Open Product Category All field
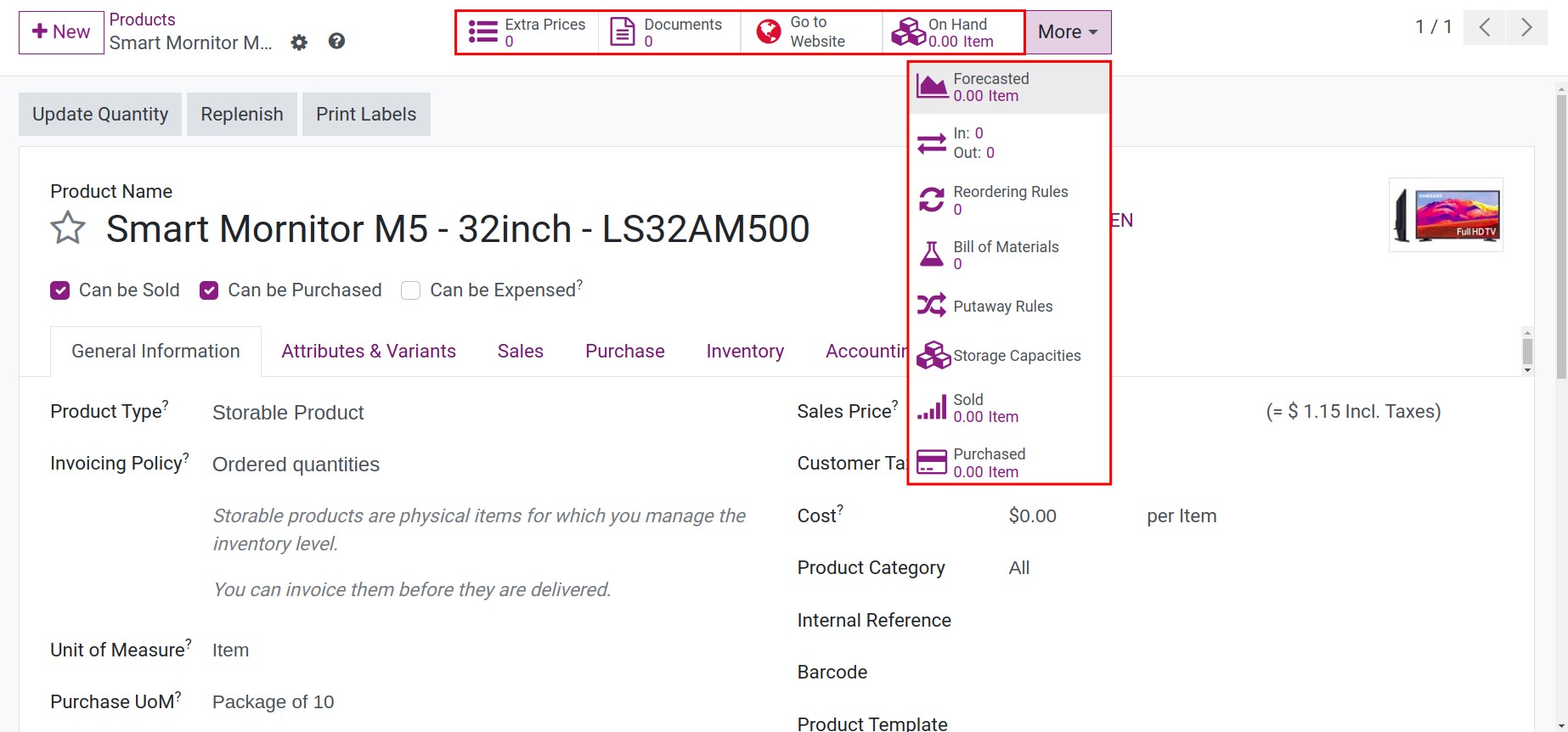The image size is (1568, 732). 1019,568
